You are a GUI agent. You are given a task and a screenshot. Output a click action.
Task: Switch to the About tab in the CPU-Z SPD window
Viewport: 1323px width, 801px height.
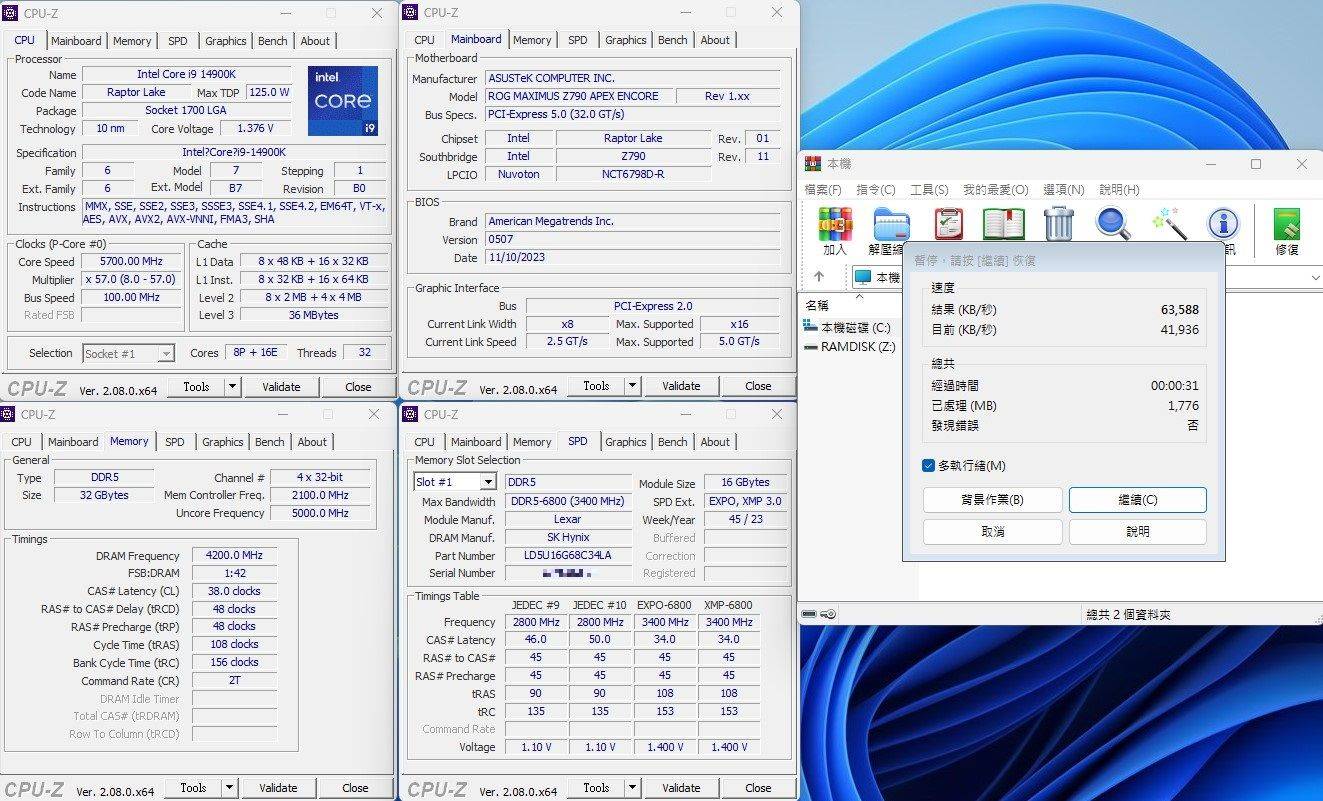pyautogui.click(x=715, y=442)
